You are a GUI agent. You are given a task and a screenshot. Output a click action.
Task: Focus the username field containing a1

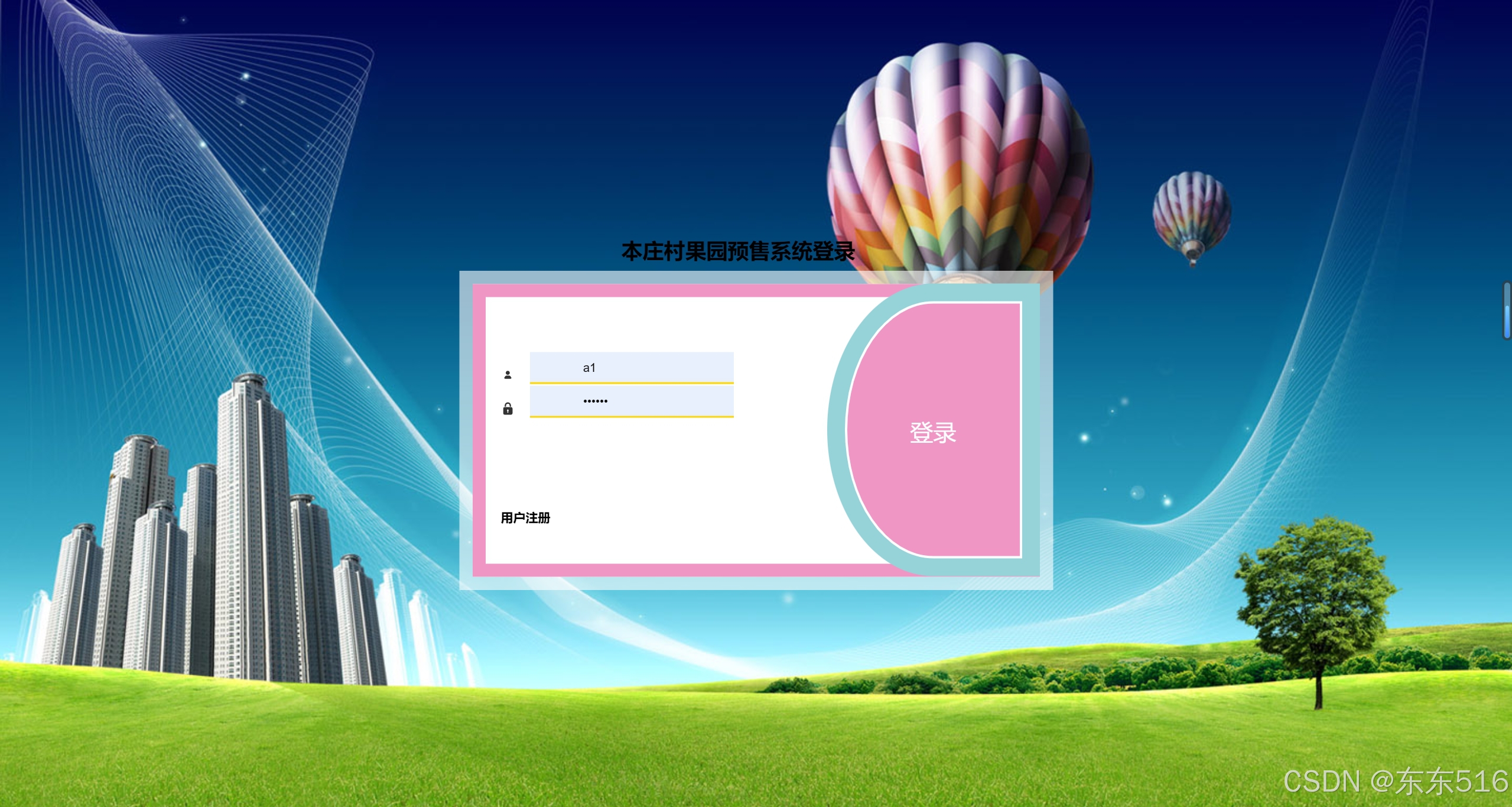[x=631, y=368]
